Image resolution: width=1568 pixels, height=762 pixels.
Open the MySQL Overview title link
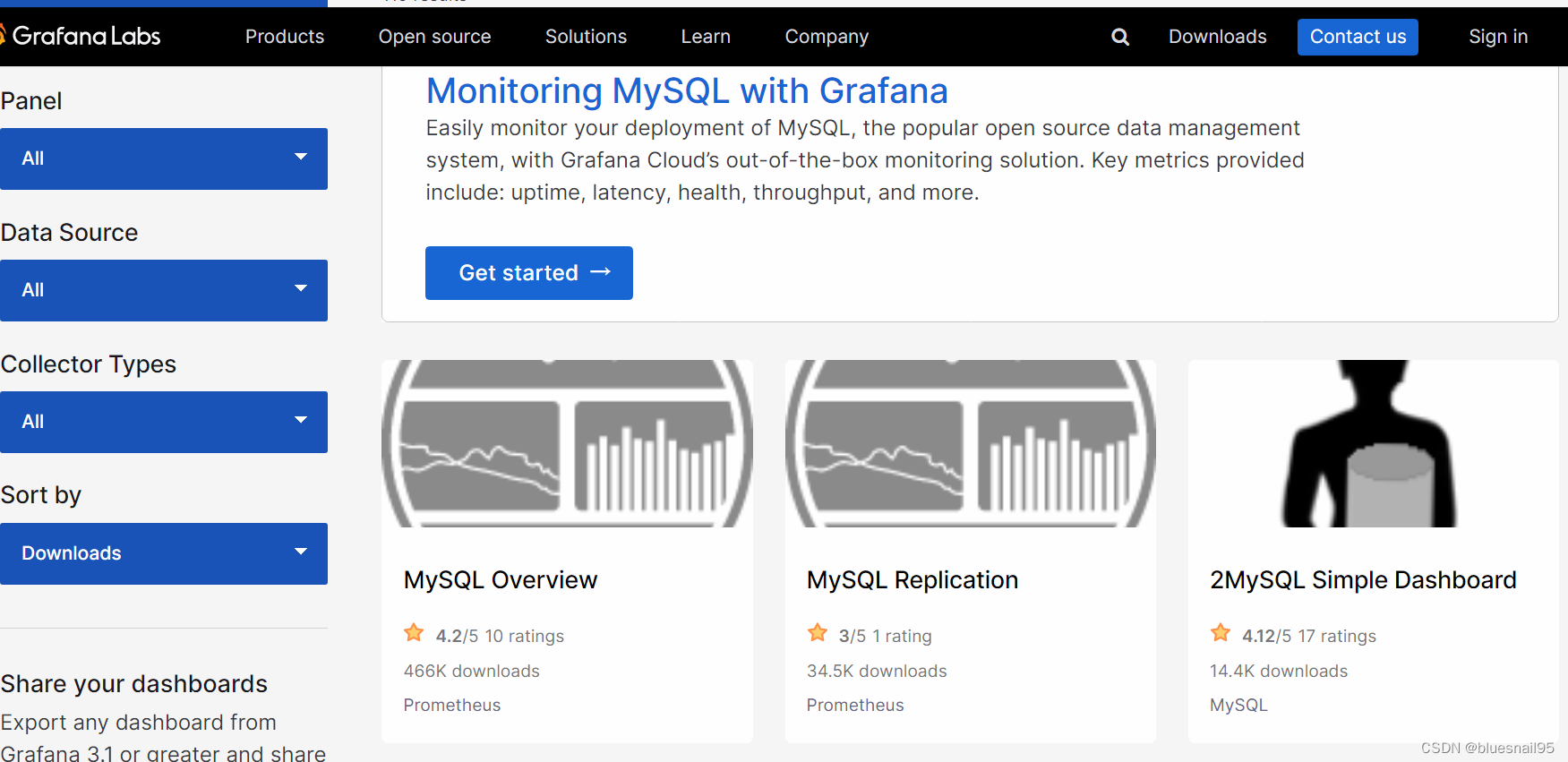point(501,580)
